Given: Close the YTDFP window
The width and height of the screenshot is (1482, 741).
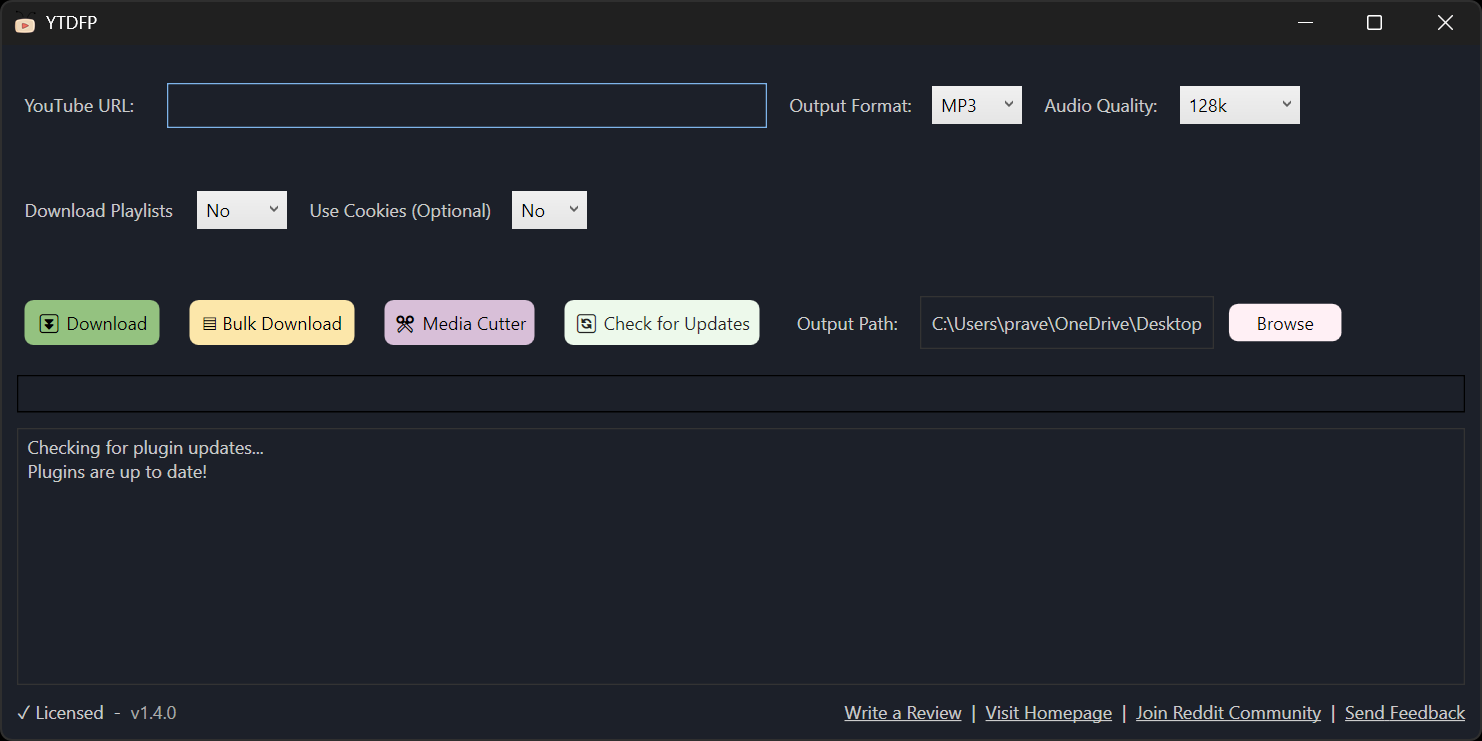Looking at the screenshot, I should tap(1445, 22).
